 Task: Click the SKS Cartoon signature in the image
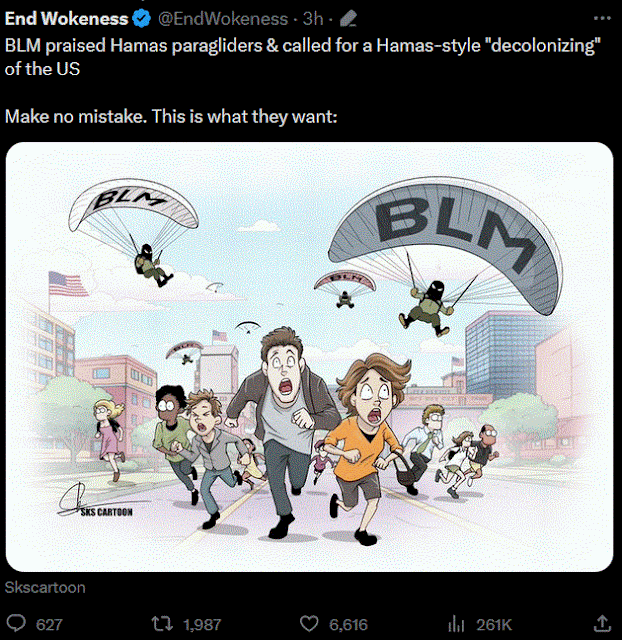click(x=95, y=500)
